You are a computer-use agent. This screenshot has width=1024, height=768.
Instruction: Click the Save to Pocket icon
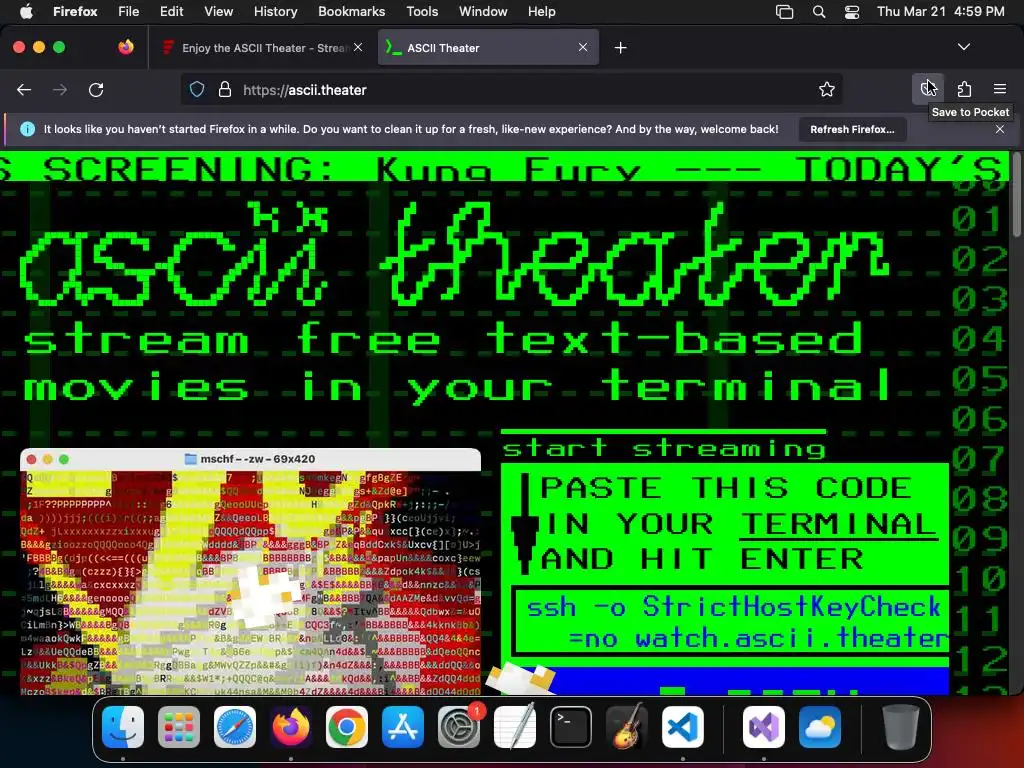pos(928,89)
